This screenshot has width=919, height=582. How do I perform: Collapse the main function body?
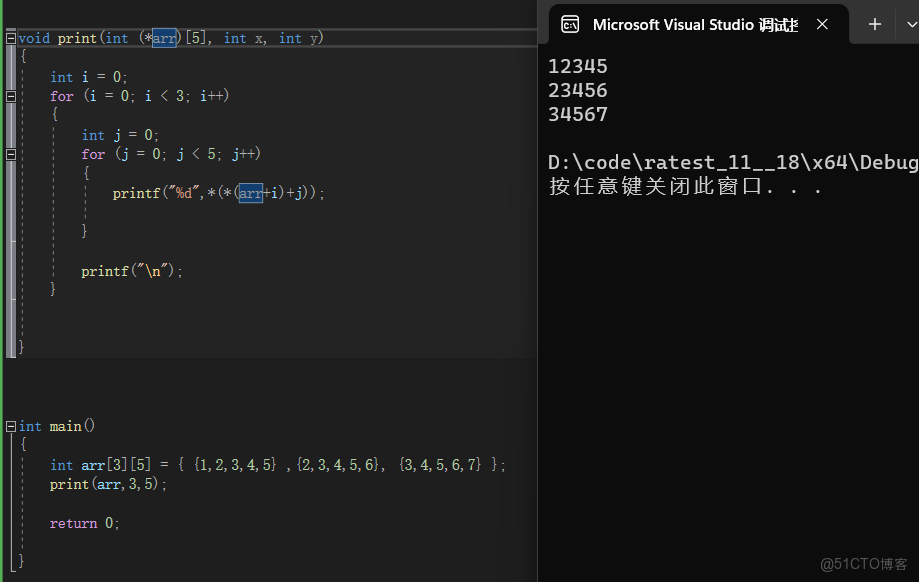pos(9,425)
